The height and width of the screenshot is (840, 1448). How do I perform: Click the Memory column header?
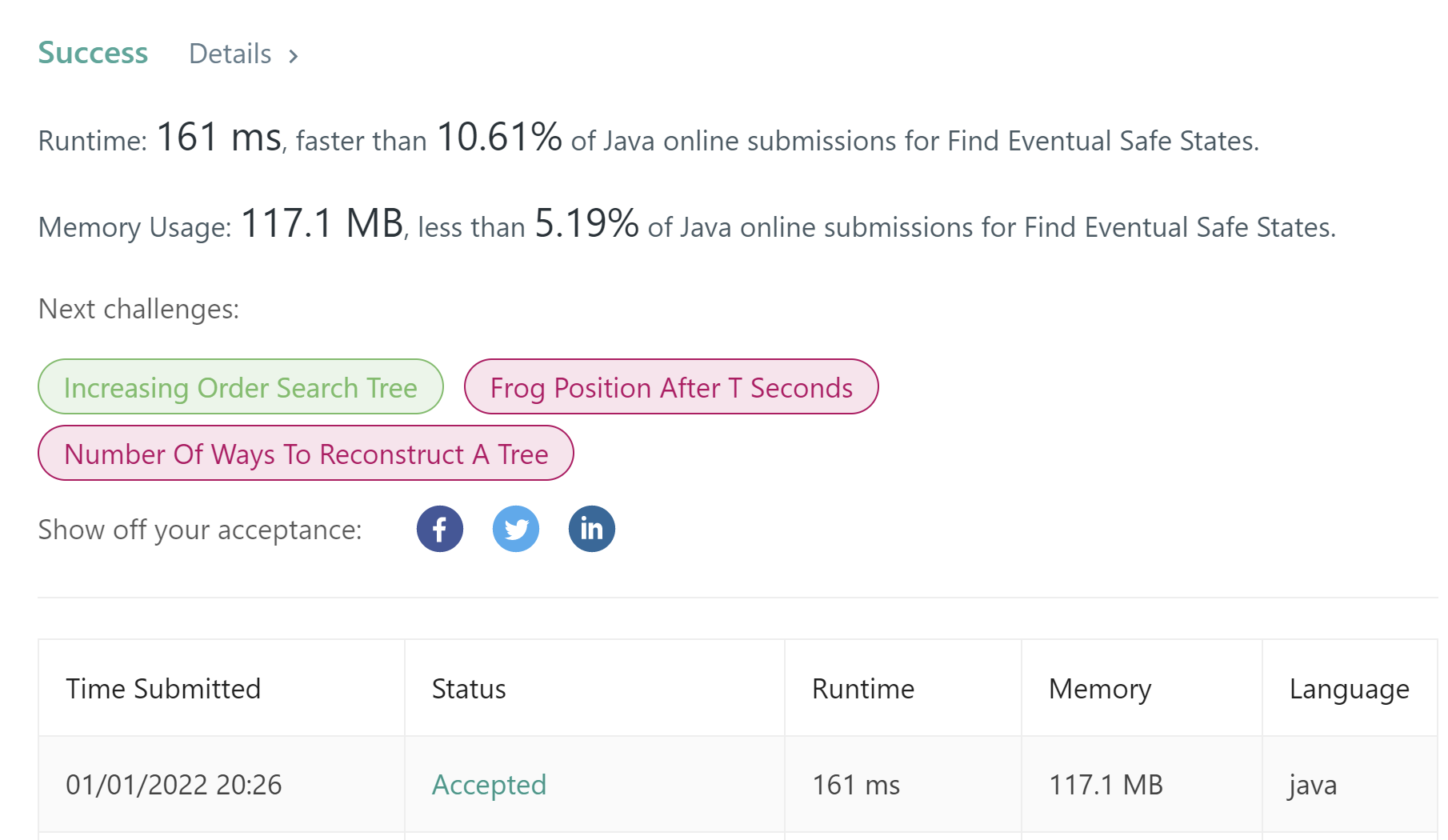tap(1100, 689)
